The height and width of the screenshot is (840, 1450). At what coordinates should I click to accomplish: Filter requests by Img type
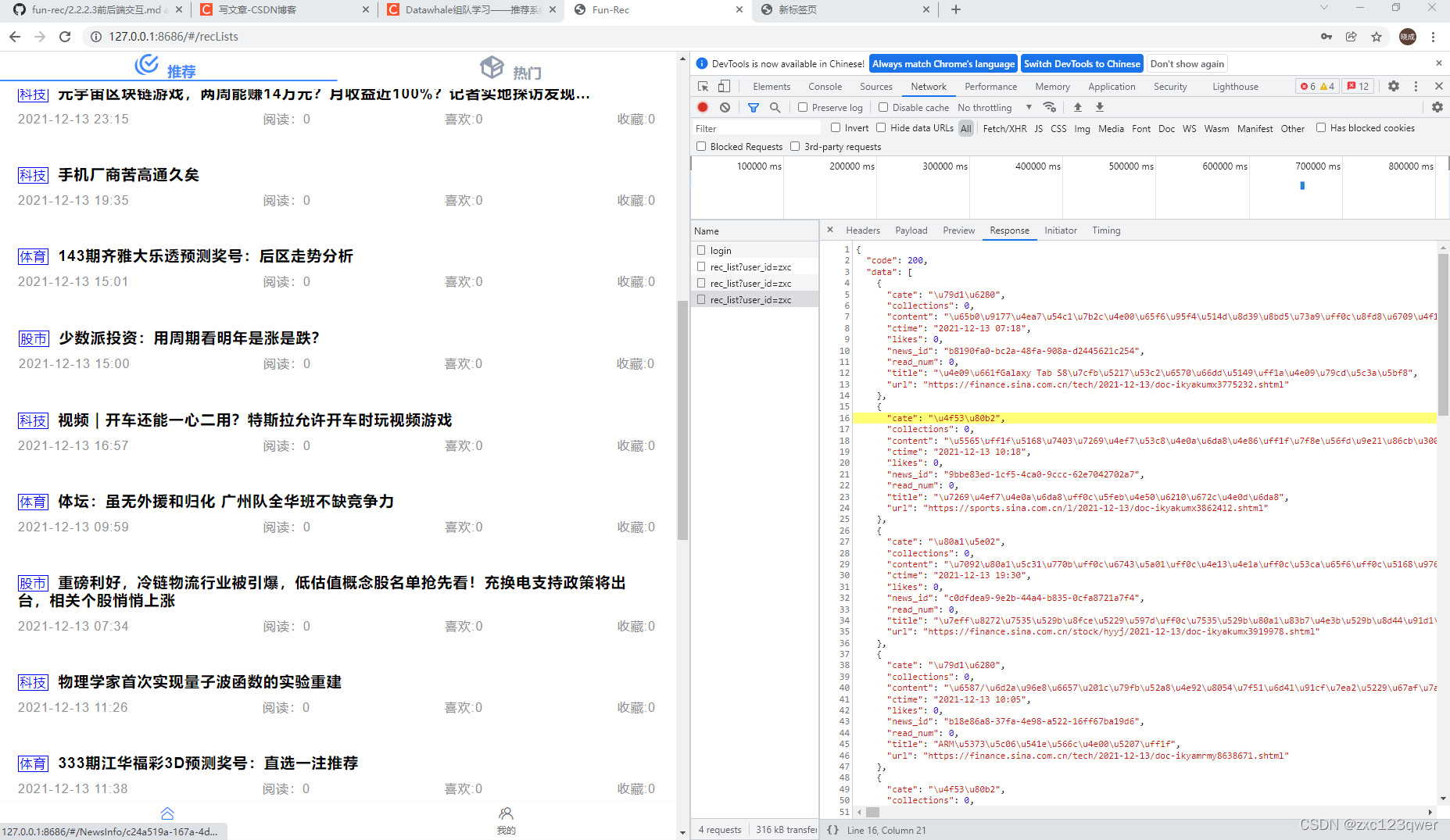[x=1082, y=128]
